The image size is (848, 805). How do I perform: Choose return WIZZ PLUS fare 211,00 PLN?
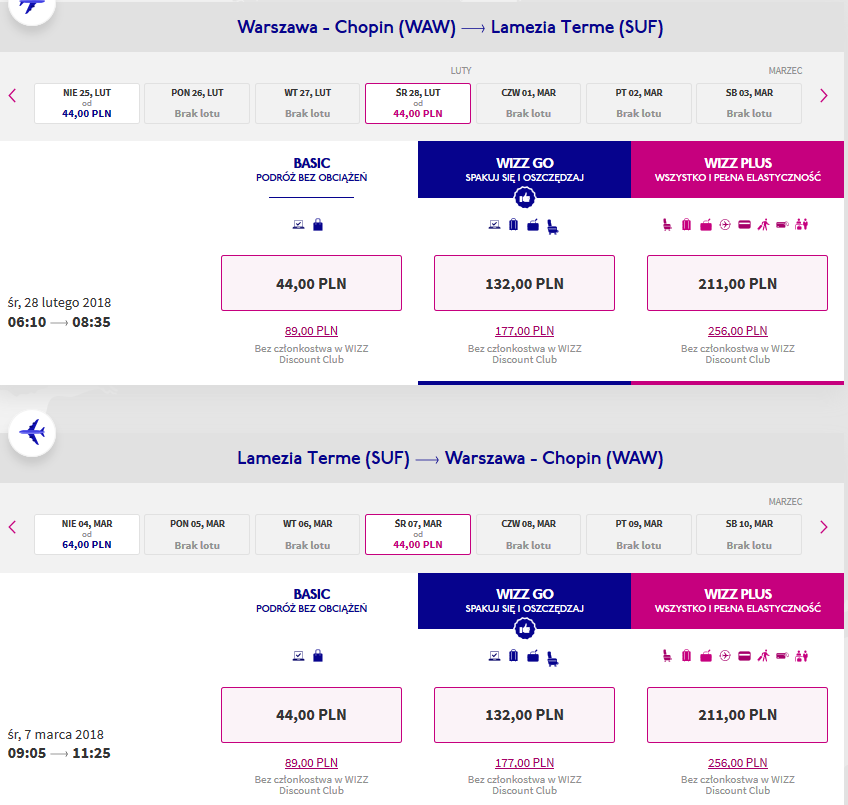click(738, 715)
